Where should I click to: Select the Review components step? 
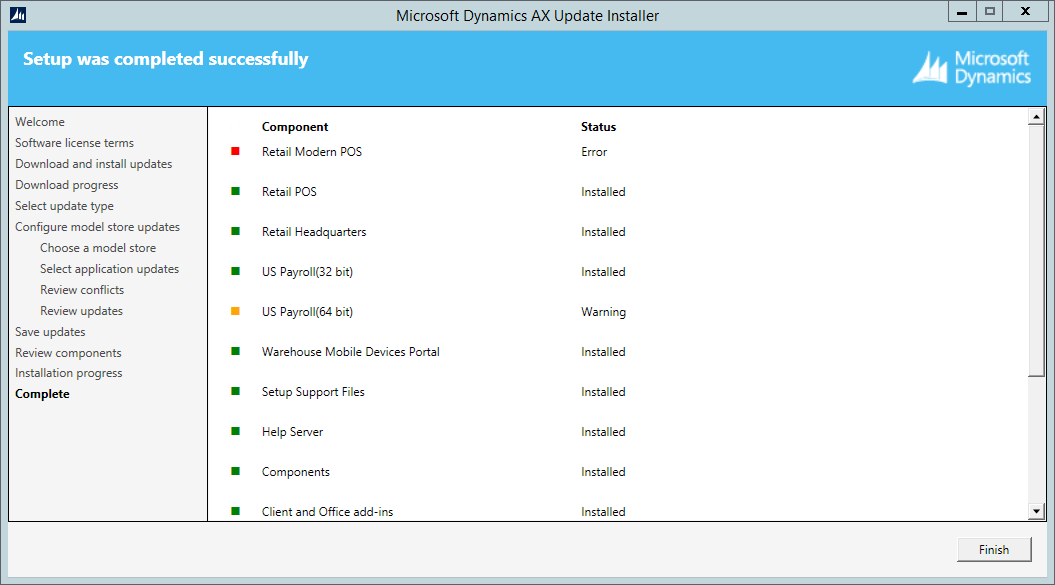[68, 353]
